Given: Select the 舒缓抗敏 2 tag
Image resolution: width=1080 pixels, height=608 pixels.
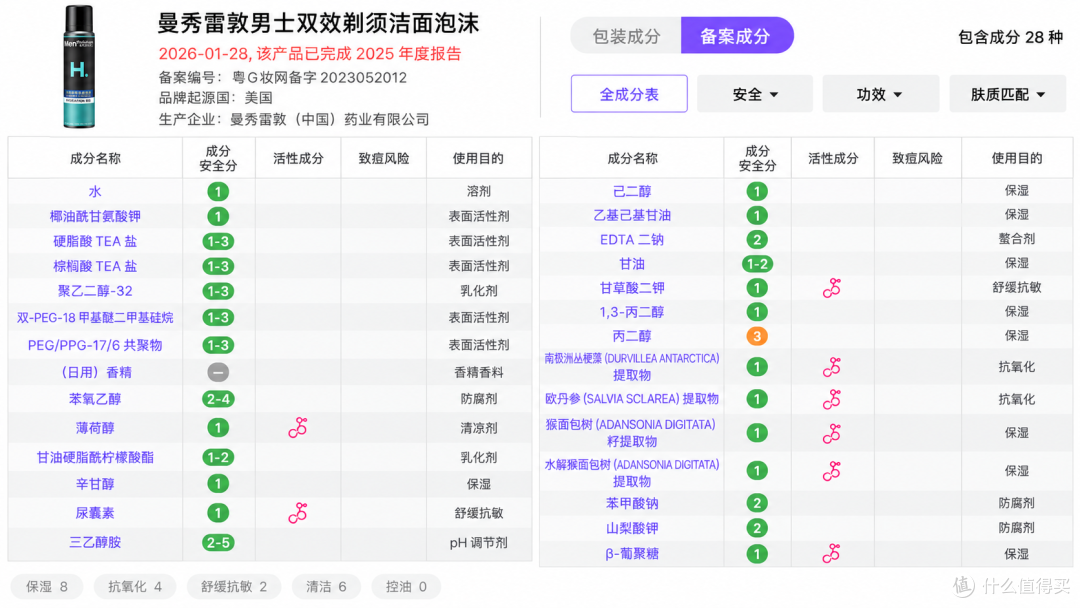Looking at the screenshot, I should [x=234, y=587].
